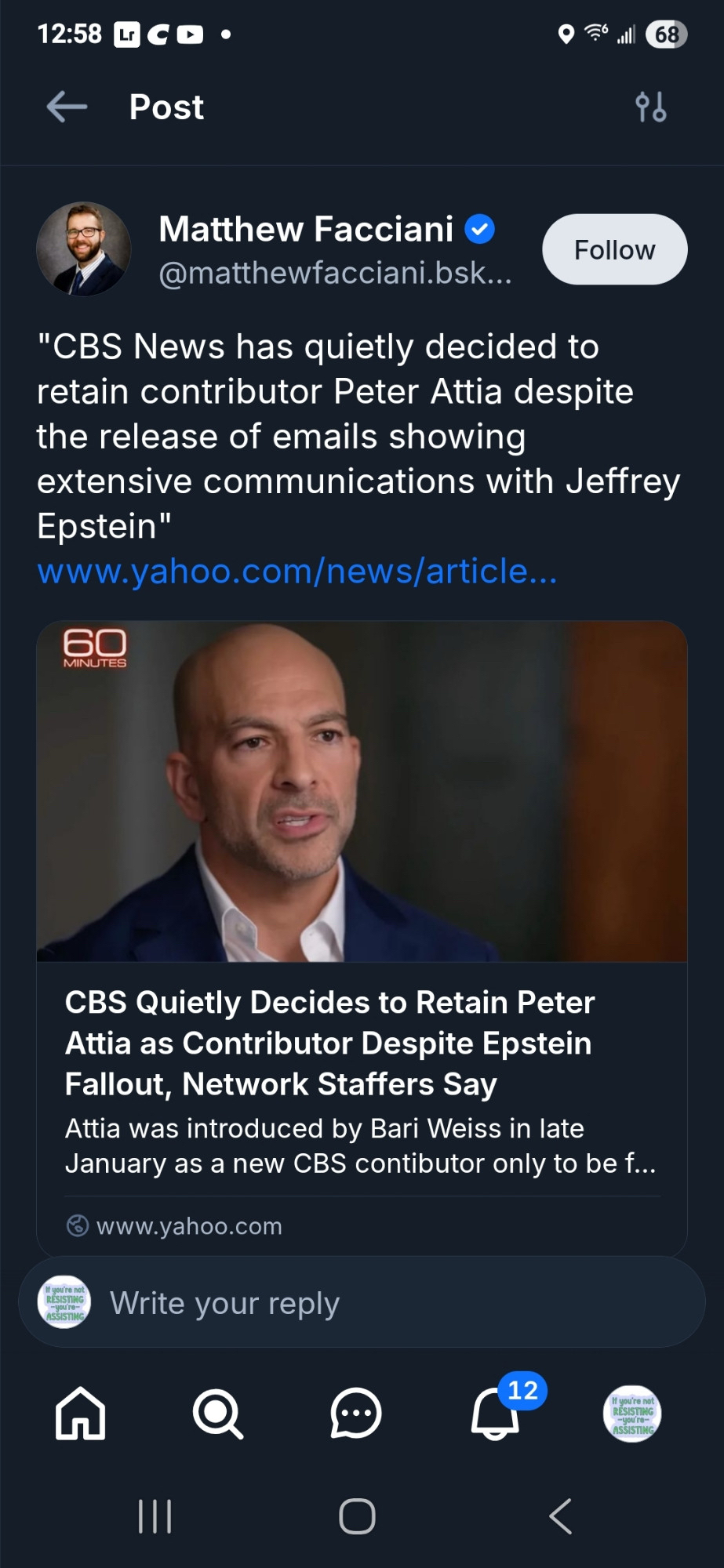This screenshot has height=1568, width=724.
Task: Tap the Android recent apps button
Action: [x=155, y=1516]
